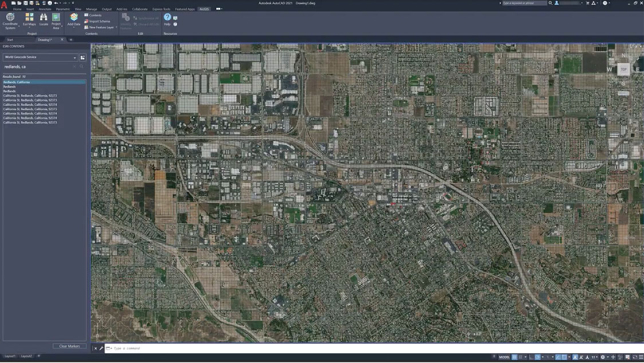Open the quick-access toolbar customize arrow
Image resolution: width=644 pixels, height=363 pixels.
pos(73,3)
